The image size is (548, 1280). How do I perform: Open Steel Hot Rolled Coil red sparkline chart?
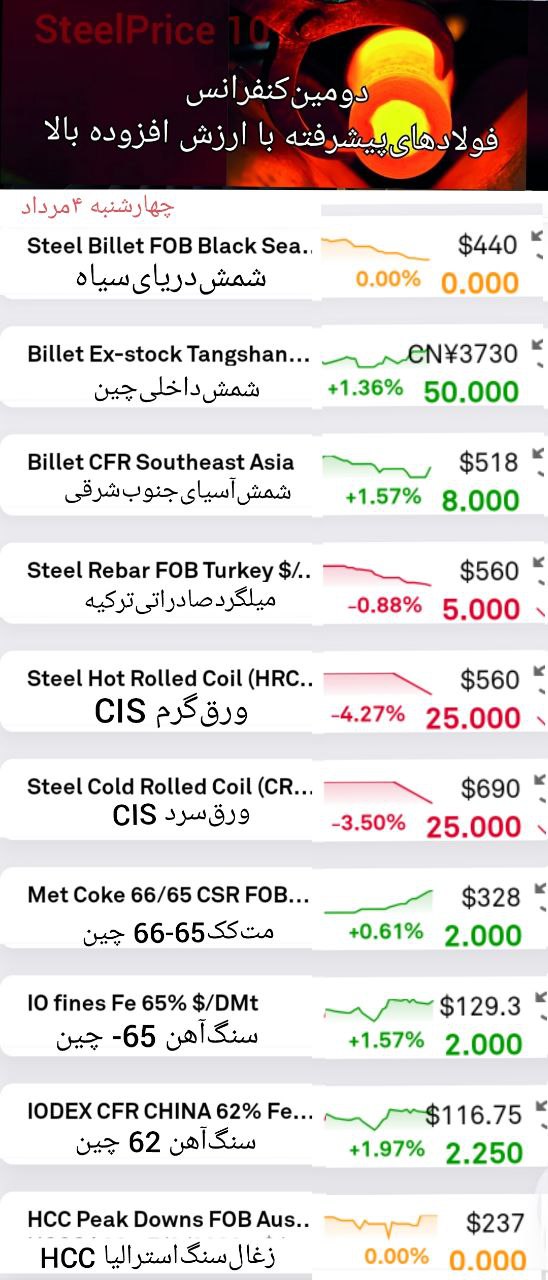(x=376, y=681)
